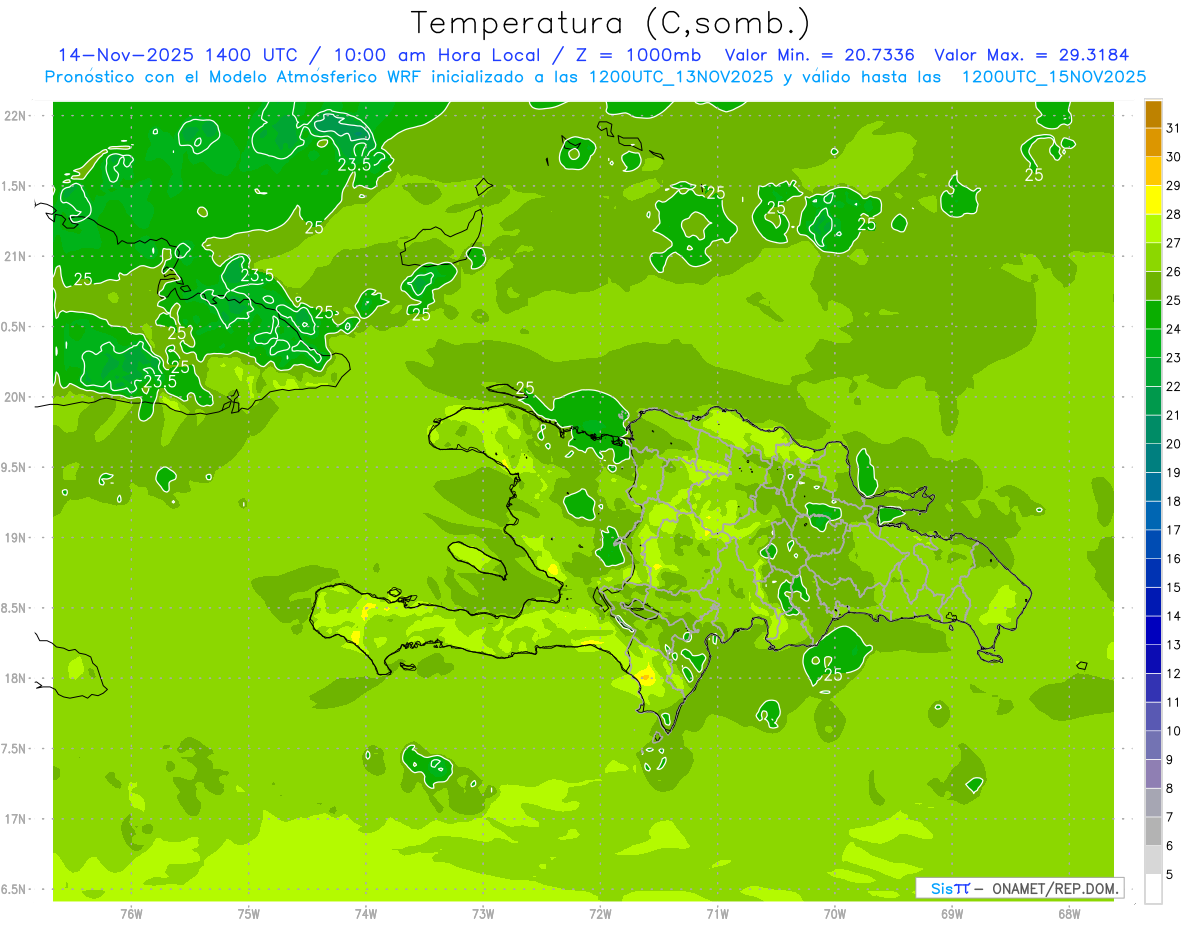Viewport: 1200px width, 927px height.
Task: Click the '74W' longitude label
Action: pyautogui.click(x=366, y=914)
